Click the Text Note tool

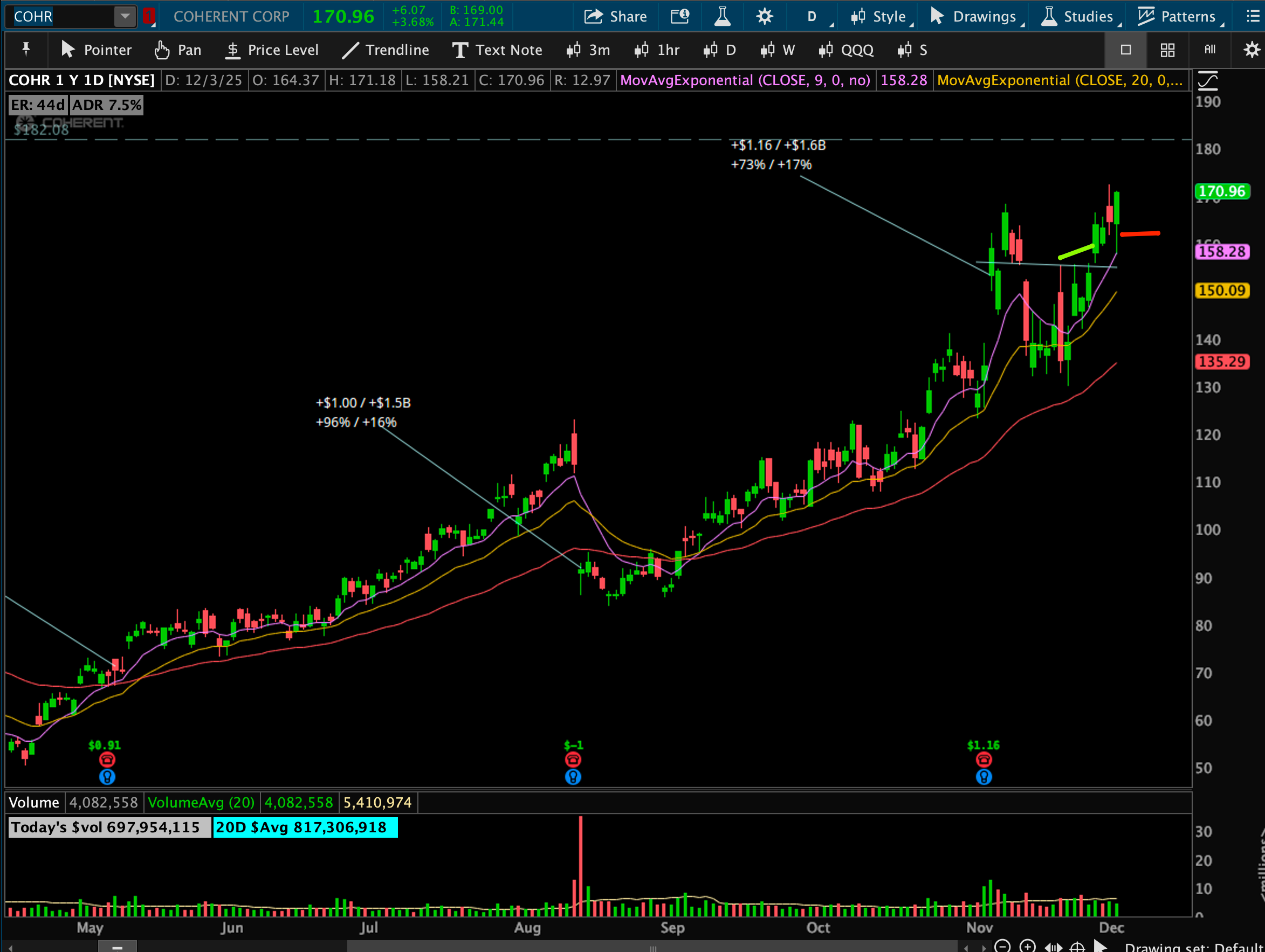pos(497,50)
